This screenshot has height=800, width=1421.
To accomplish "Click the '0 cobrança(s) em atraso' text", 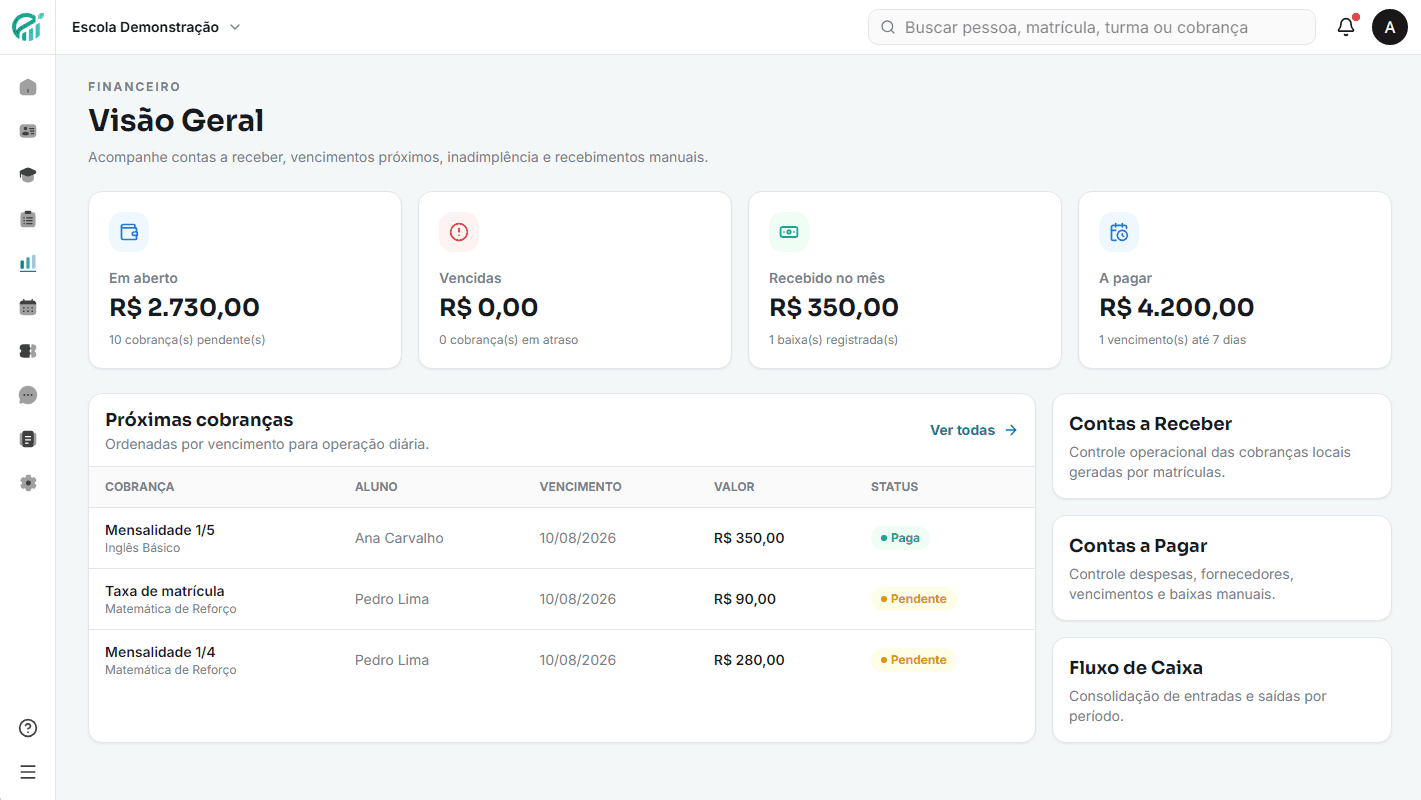I will [x=509, y=340].
